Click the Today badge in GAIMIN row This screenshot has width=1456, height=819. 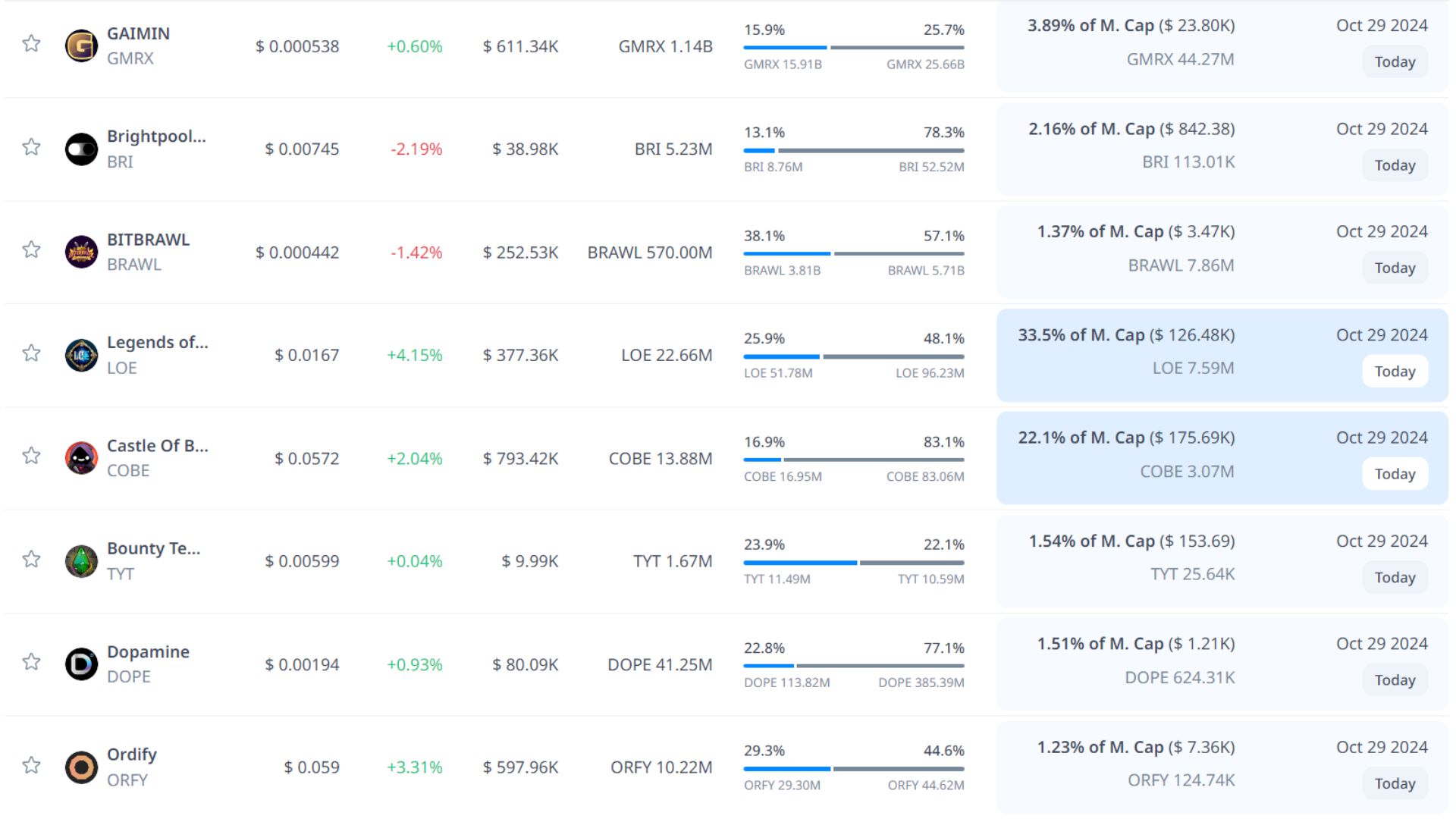point(1395,62)
